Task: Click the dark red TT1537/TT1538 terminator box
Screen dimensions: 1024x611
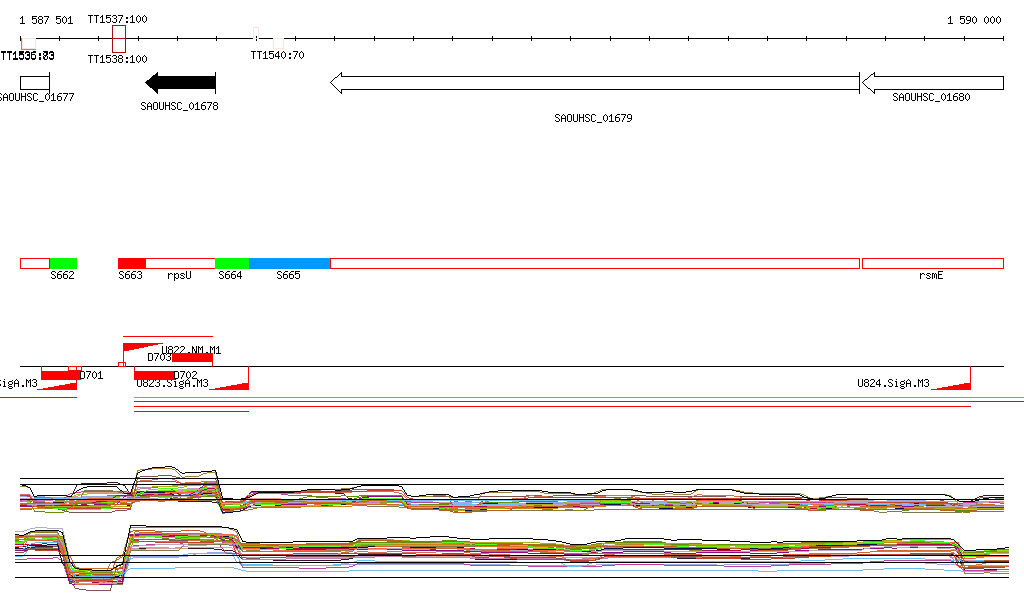Action: point(119,40)
